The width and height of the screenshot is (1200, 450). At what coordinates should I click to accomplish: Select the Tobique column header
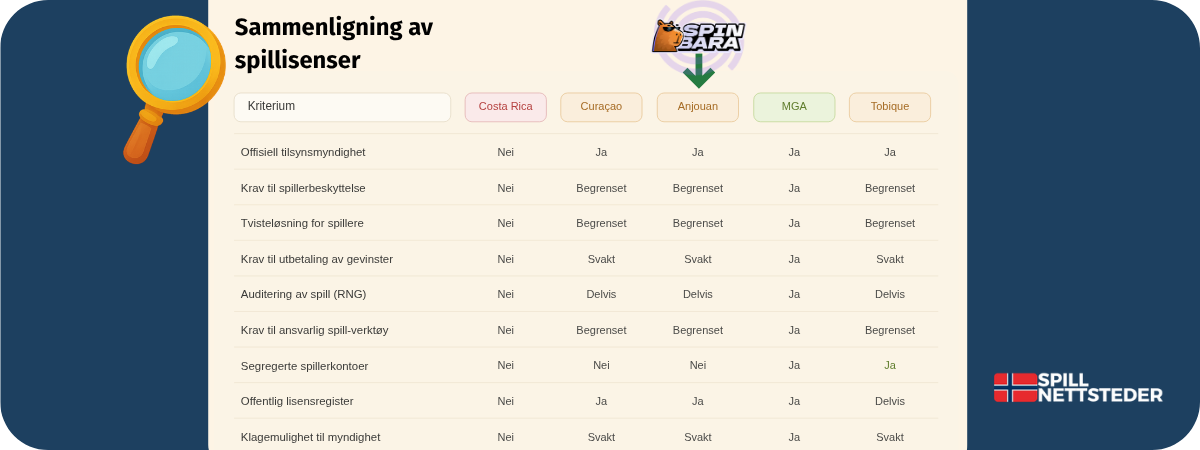pos(890,107)
